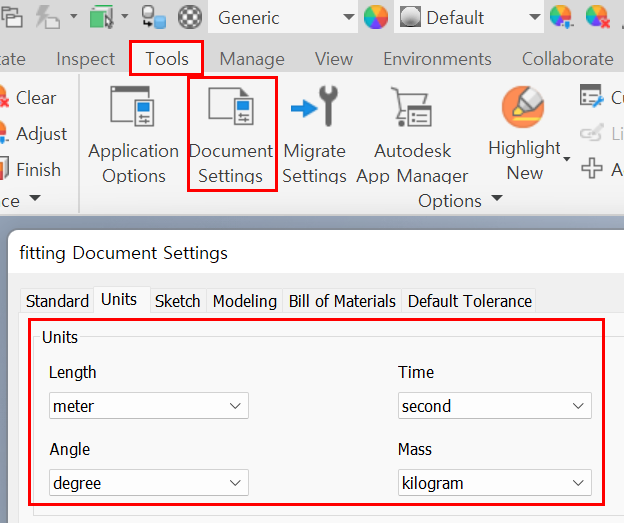Image resolution: width=624 pixels, height=523 pixels.
Task: Select the Default Tolerance tab
Action: 469,301
